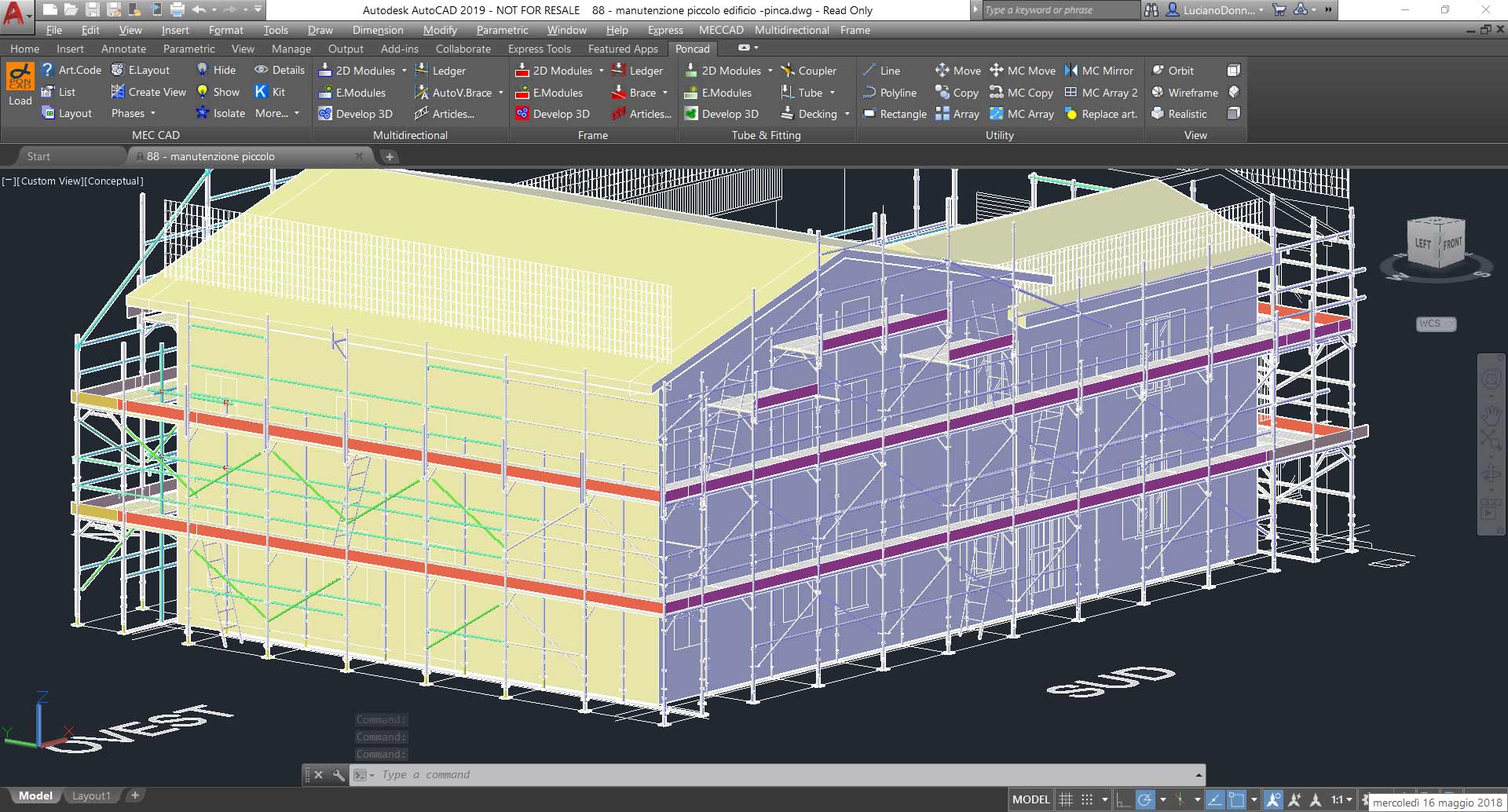Image resolution: width=1508 pixels, height=812 pixels.
Task: Click inside the command line input field
Action: (628, 774)
